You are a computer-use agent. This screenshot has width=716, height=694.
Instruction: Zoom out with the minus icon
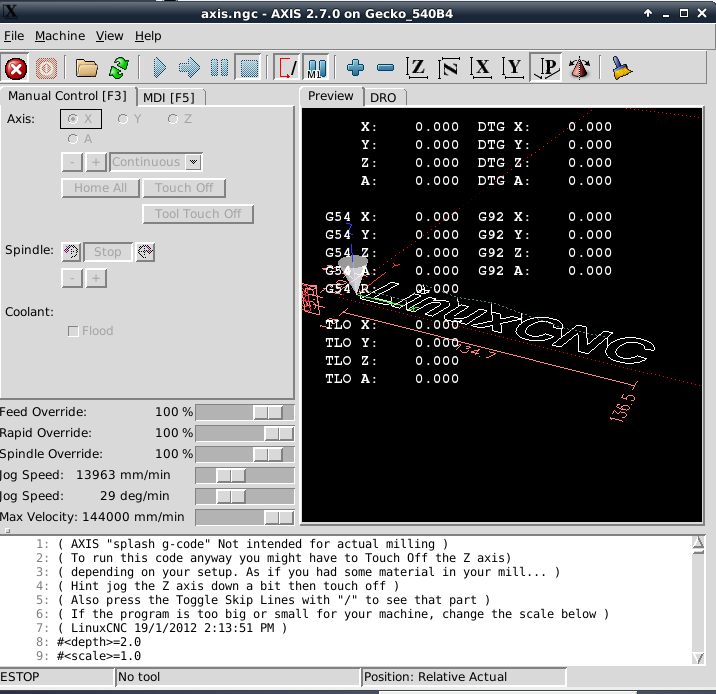(385, 68)
